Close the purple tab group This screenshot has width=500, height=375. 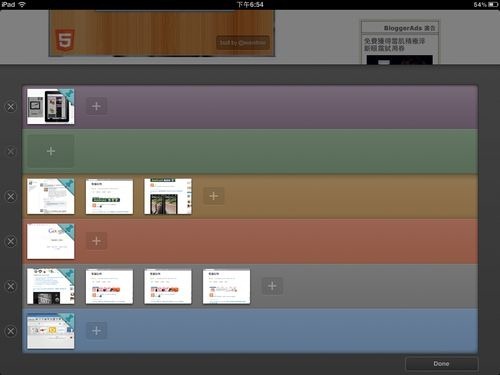[11, 107]
